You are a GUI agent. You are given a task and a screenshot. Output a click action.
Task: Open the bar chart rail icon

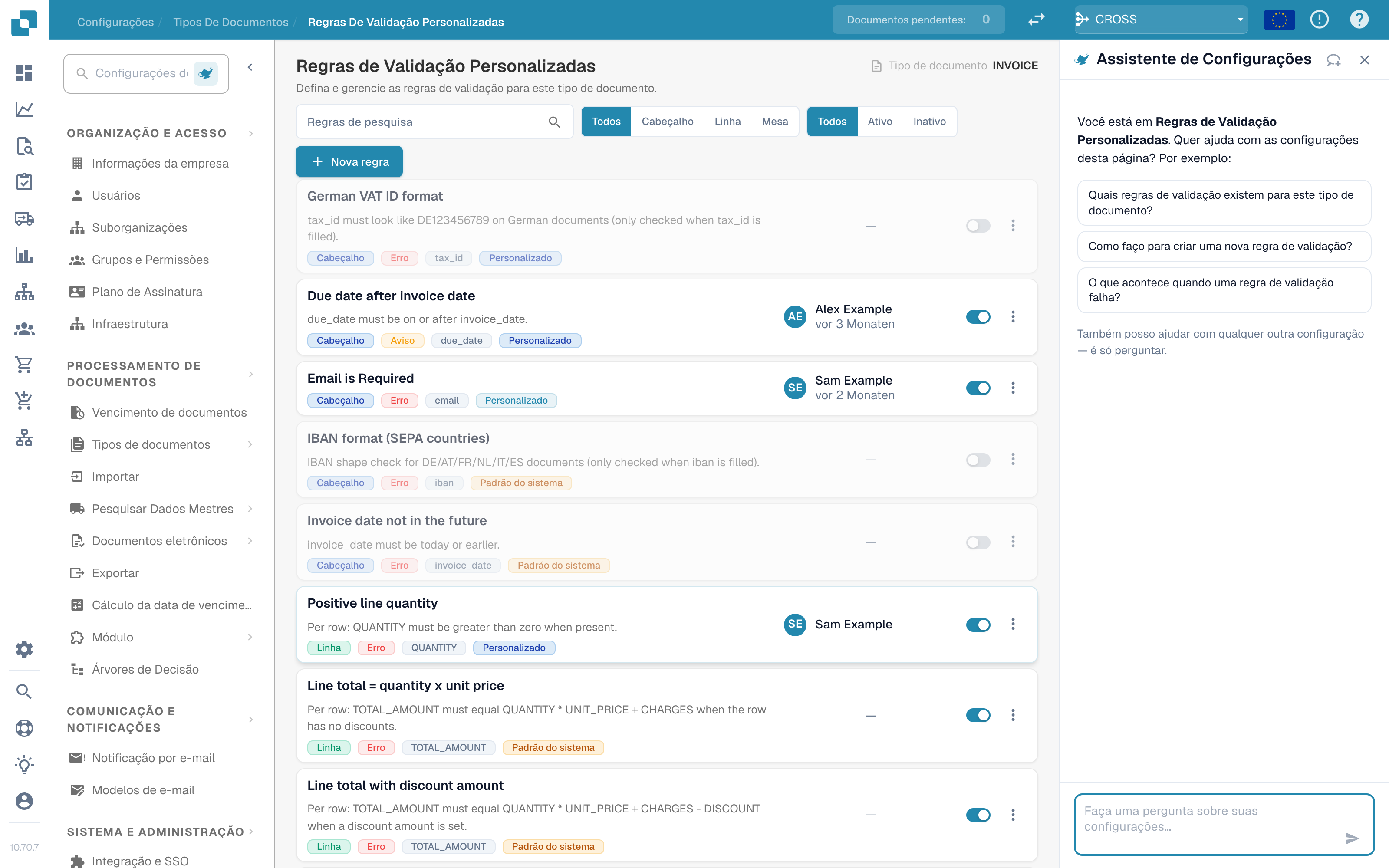tap(24, 255)
